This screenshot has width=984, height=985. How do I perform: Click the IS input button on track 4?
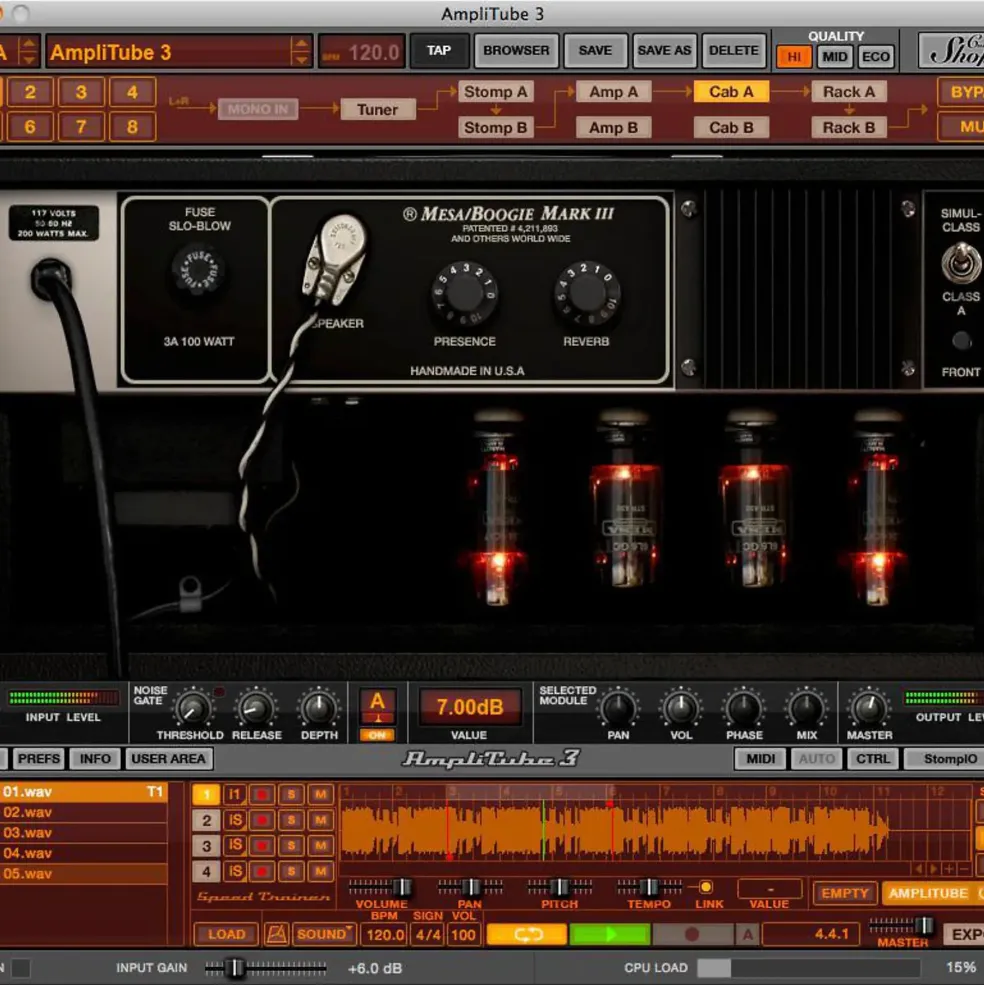[234, 871]
